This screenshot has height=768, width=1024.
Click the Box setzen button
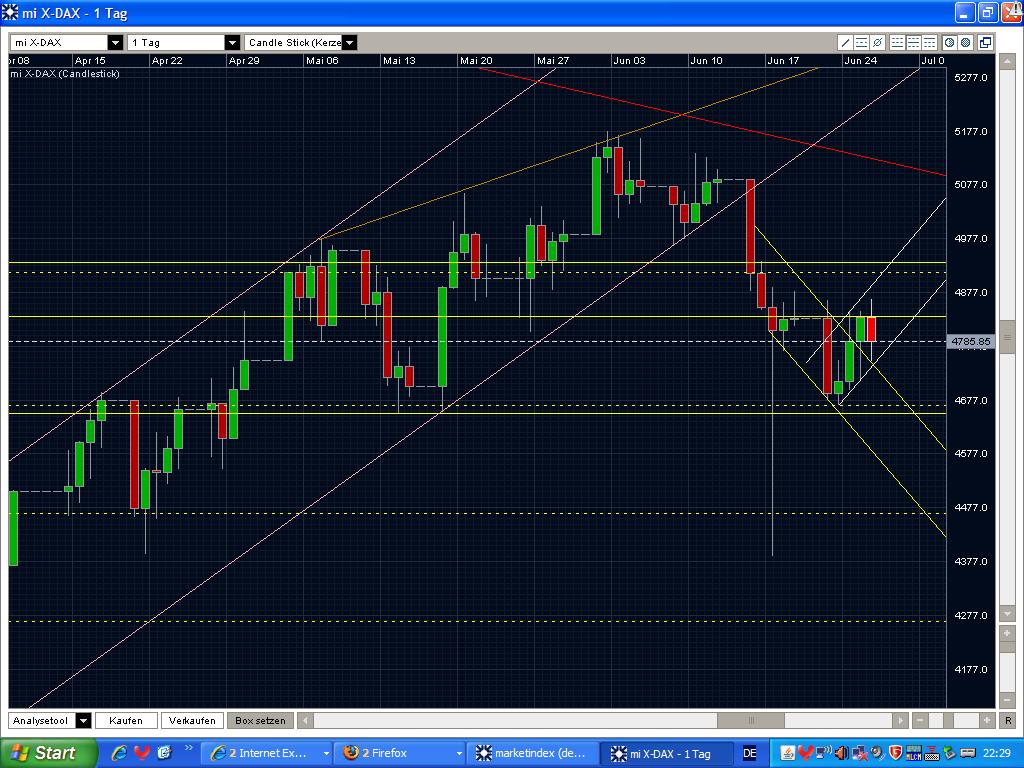click(x=260, y=720)
